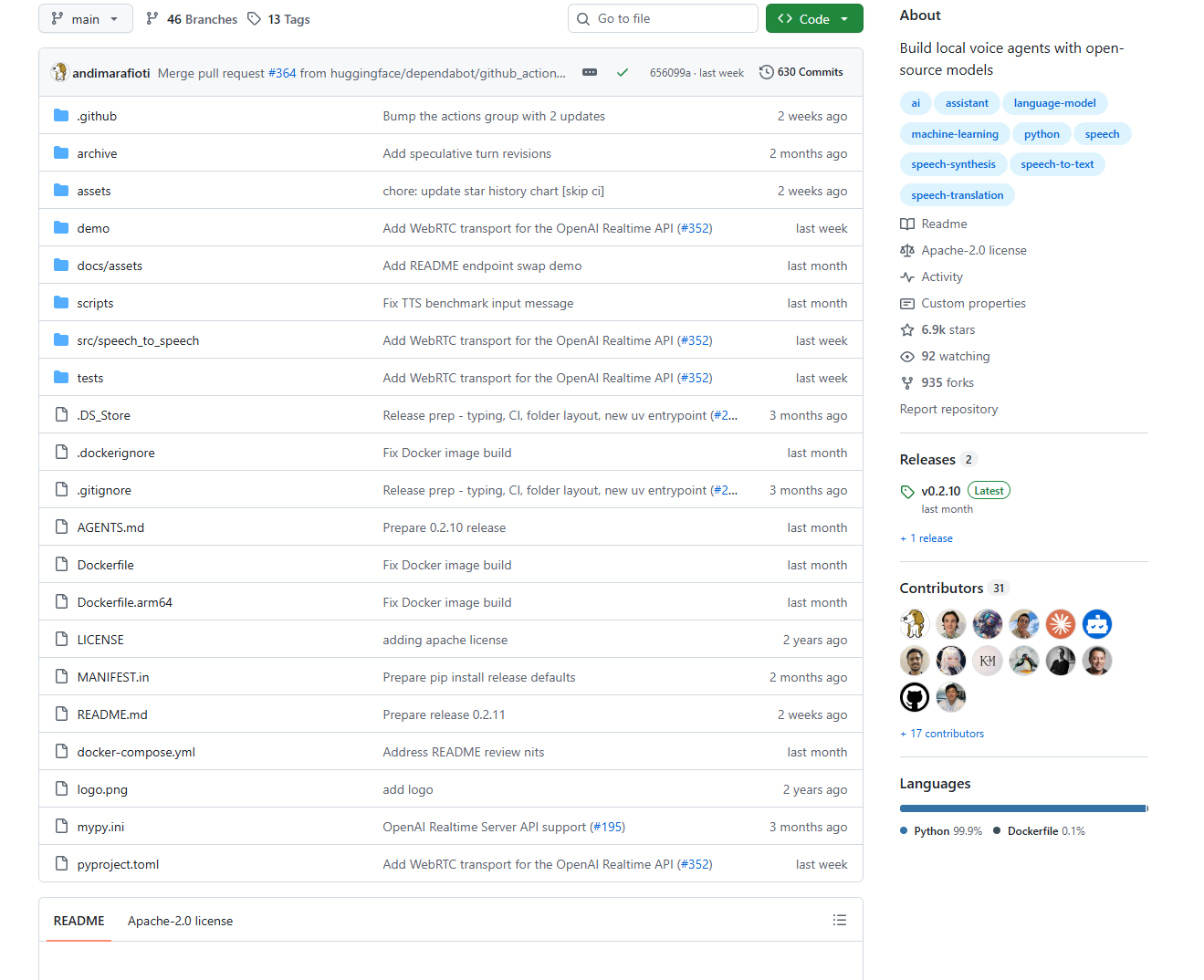Click the Report repository link
Viewport: 1204px width, 980px height.
(x=948, y=409)
